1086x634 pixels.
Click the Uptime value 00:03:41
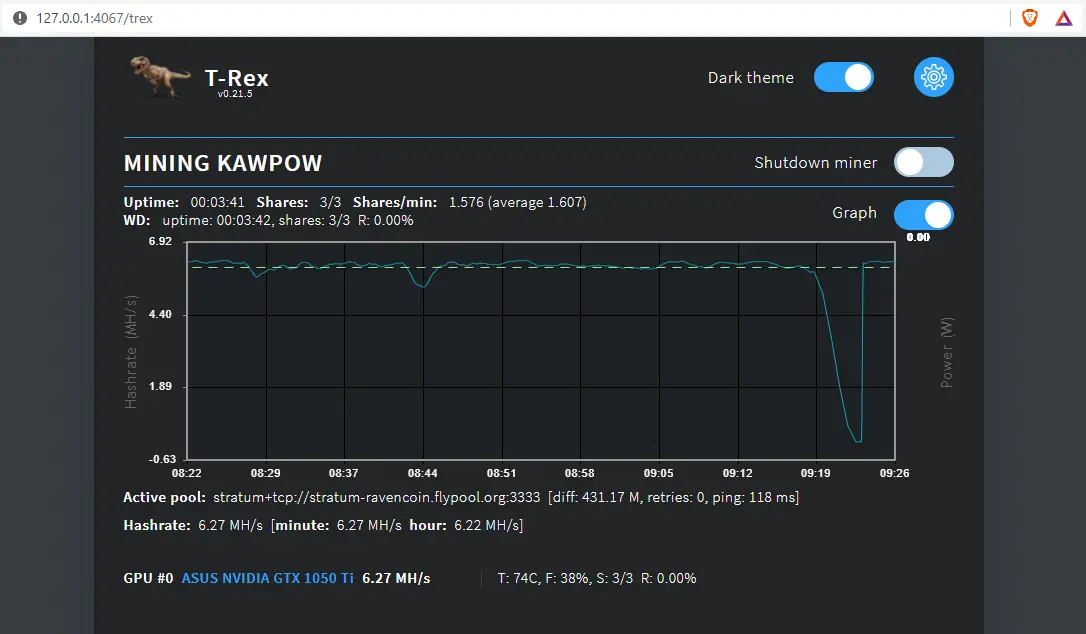coord(217,202)
